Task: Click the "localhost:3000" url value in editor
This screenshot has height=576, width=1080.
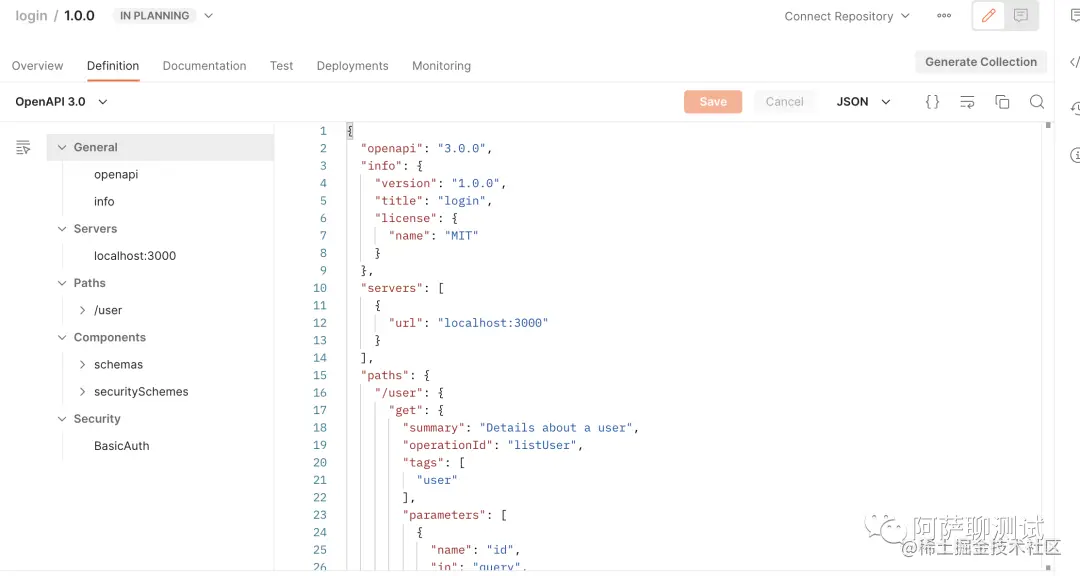Action: pyautogui.click(x=492, y=323)
